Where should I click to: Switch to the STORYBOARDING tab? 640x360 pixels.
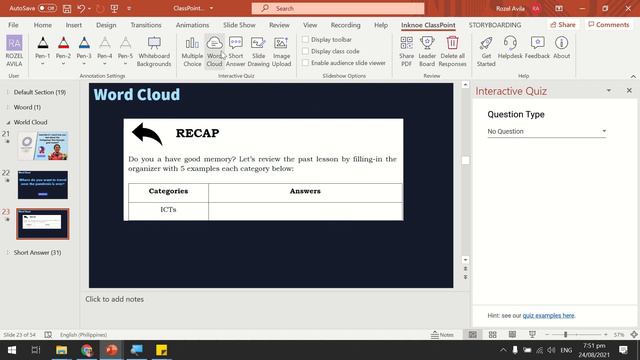pyautogui.click(x=495, y=25)
